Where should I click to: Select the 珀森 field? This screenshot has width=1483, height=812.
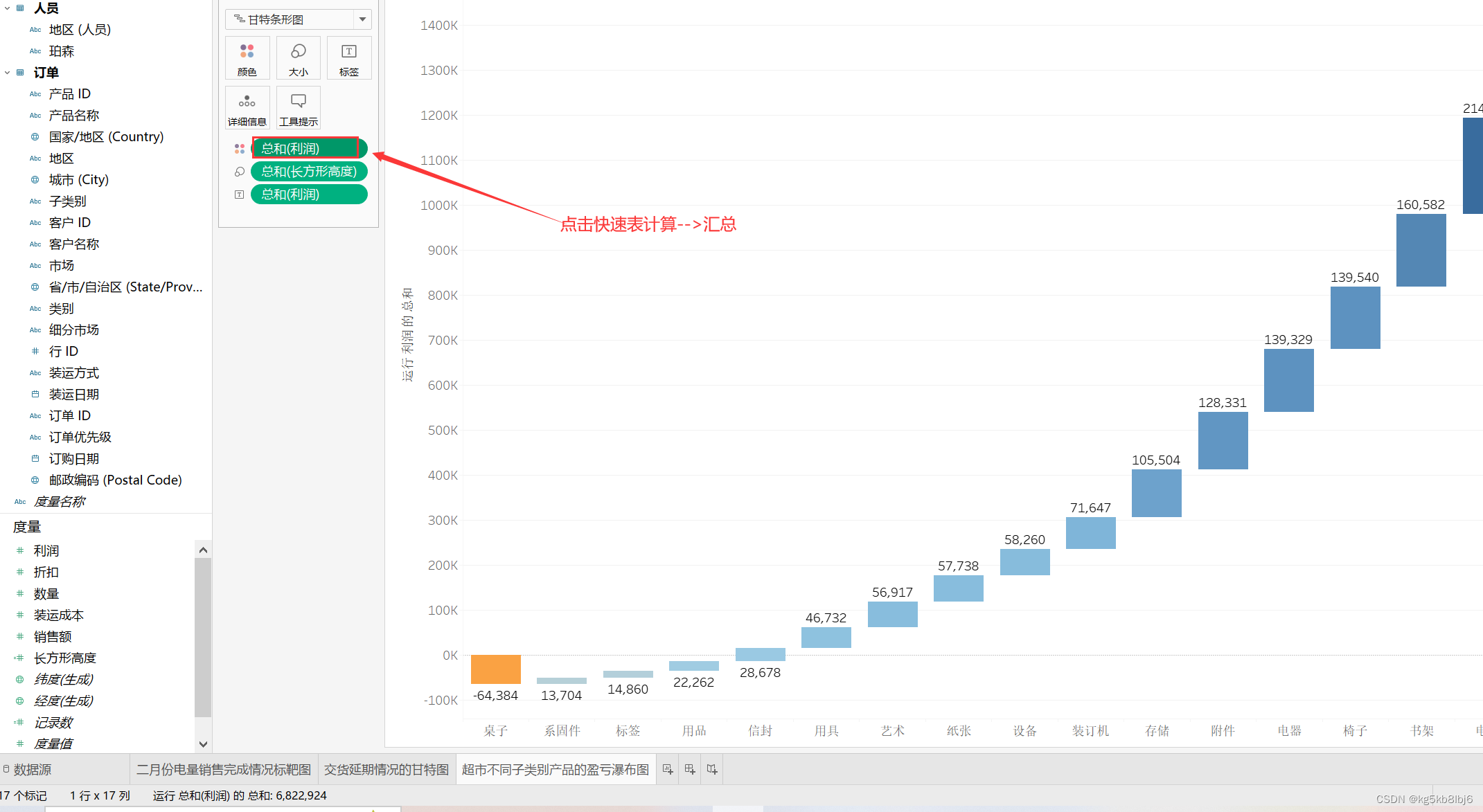click(62, 51)
